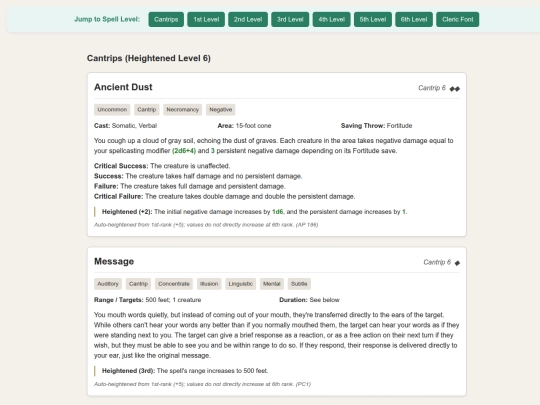Select the Uncommon trait tag
Image resolution: width=540 pixels, height=405 pixels.
coord(112,110)
